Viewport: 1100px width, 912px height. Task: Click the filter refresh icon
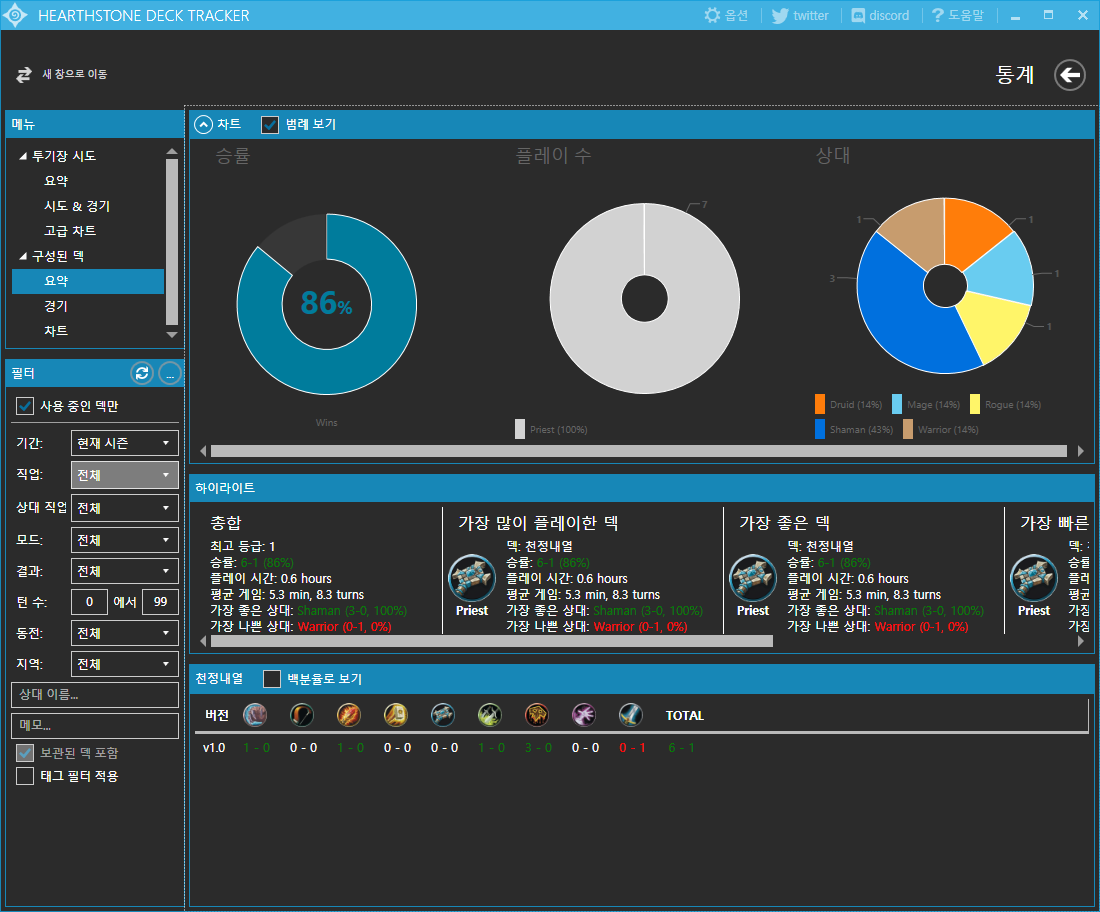(142, 373)
